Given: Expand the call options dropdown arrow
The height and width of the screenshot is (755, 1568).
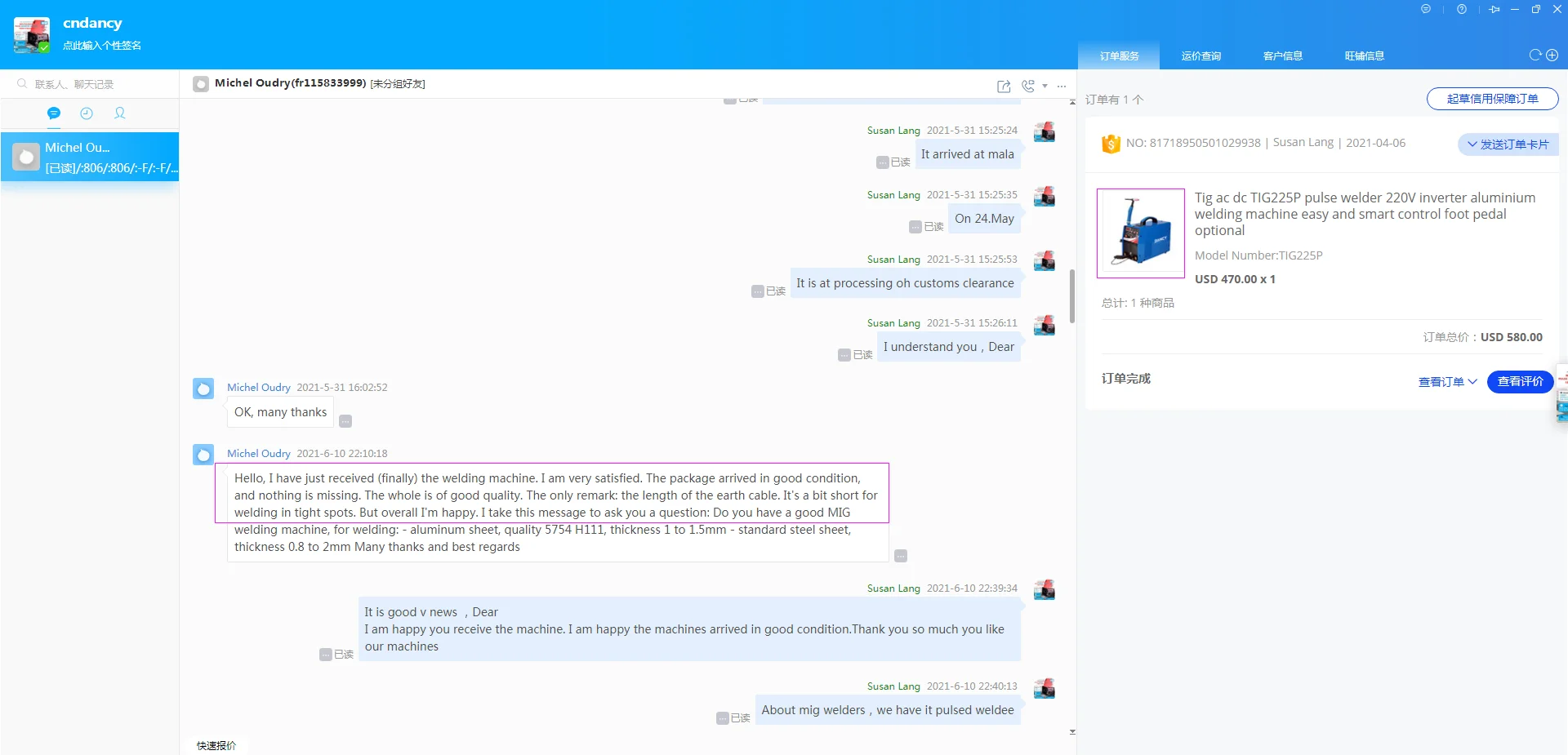Looking at the screenshot, I should (x=1045, y=86).
